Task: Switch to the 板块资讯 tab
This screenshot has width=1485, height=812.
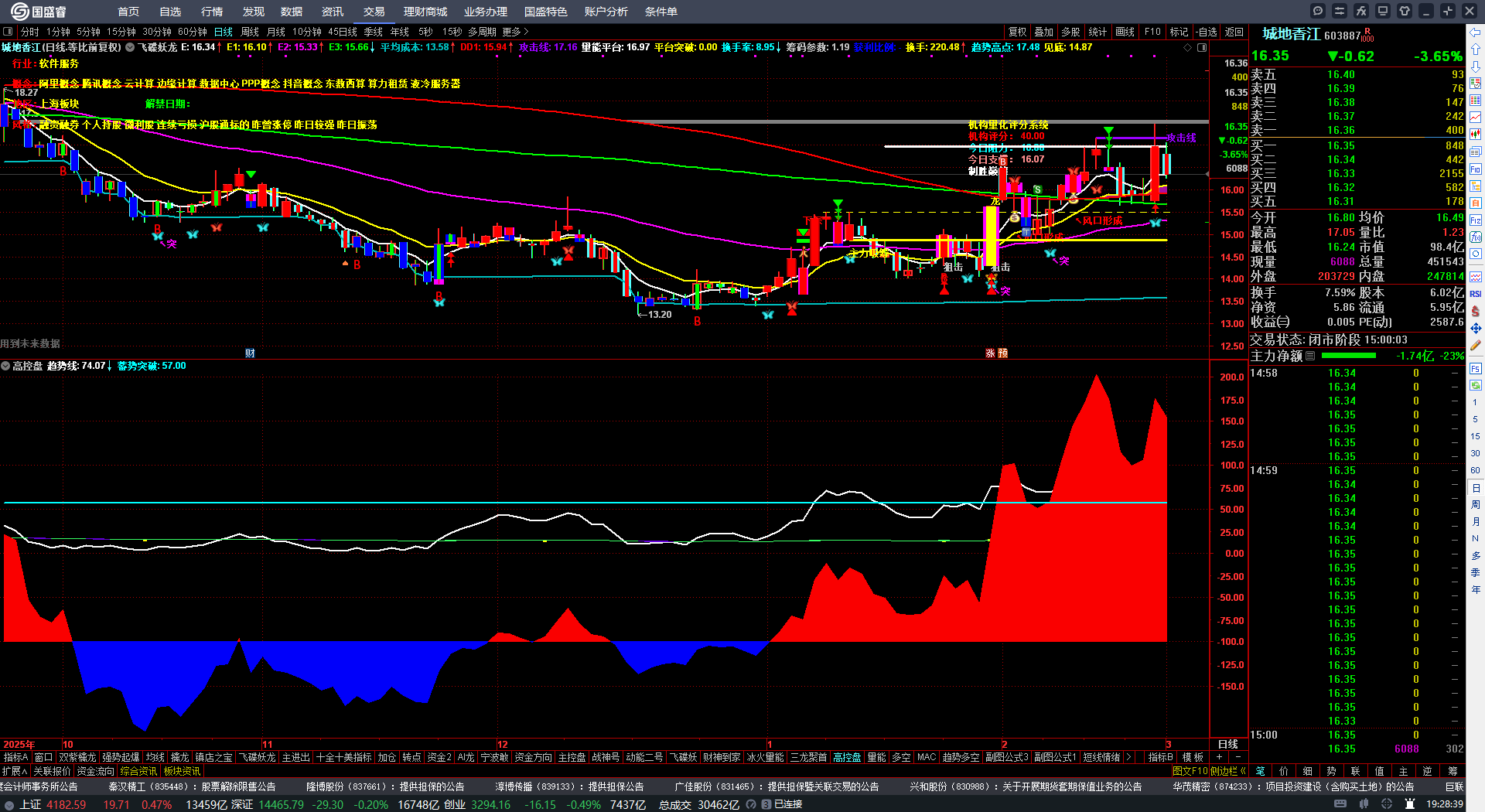Action: [x=182, y=771]
